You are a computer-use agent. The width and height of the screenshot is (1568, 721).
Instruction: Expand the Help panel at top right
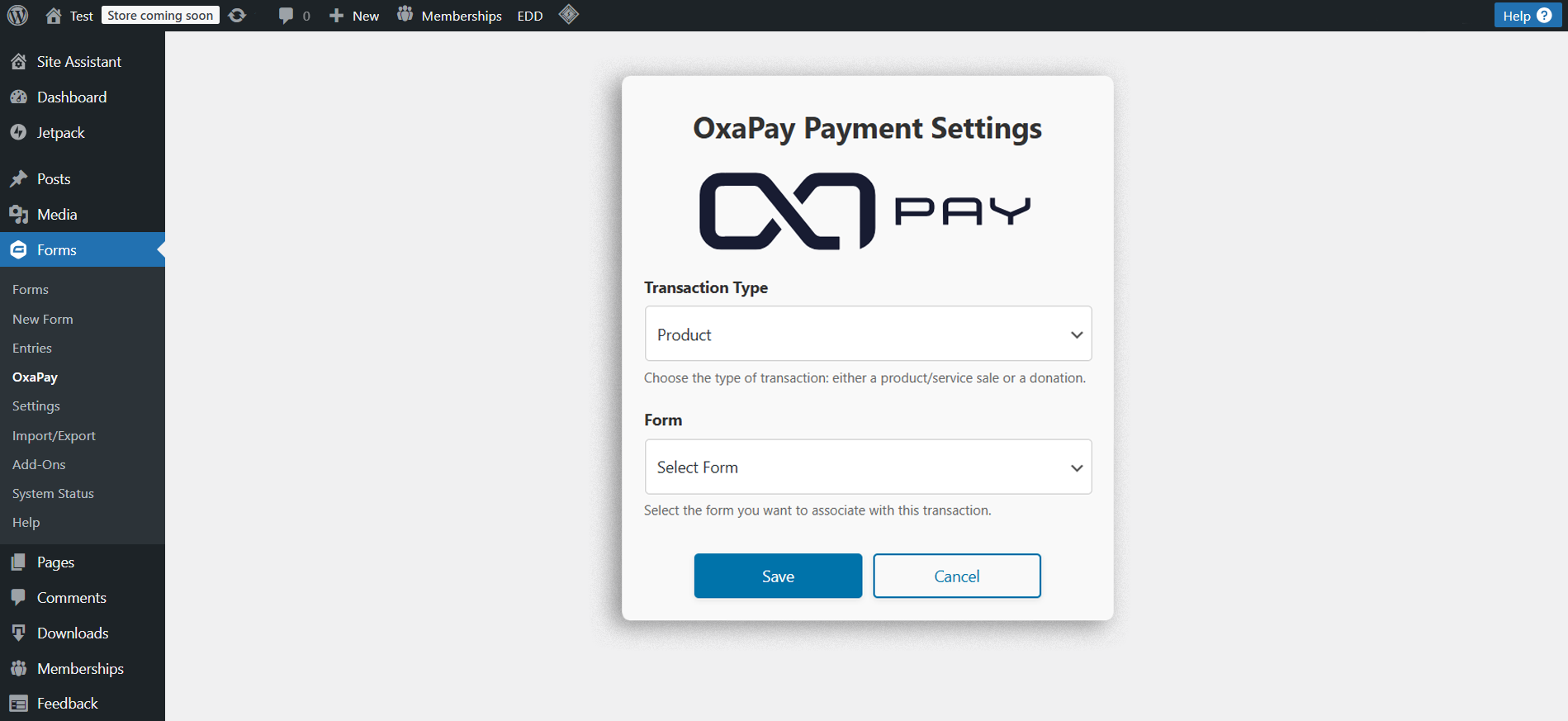[x=1526, y=16]
